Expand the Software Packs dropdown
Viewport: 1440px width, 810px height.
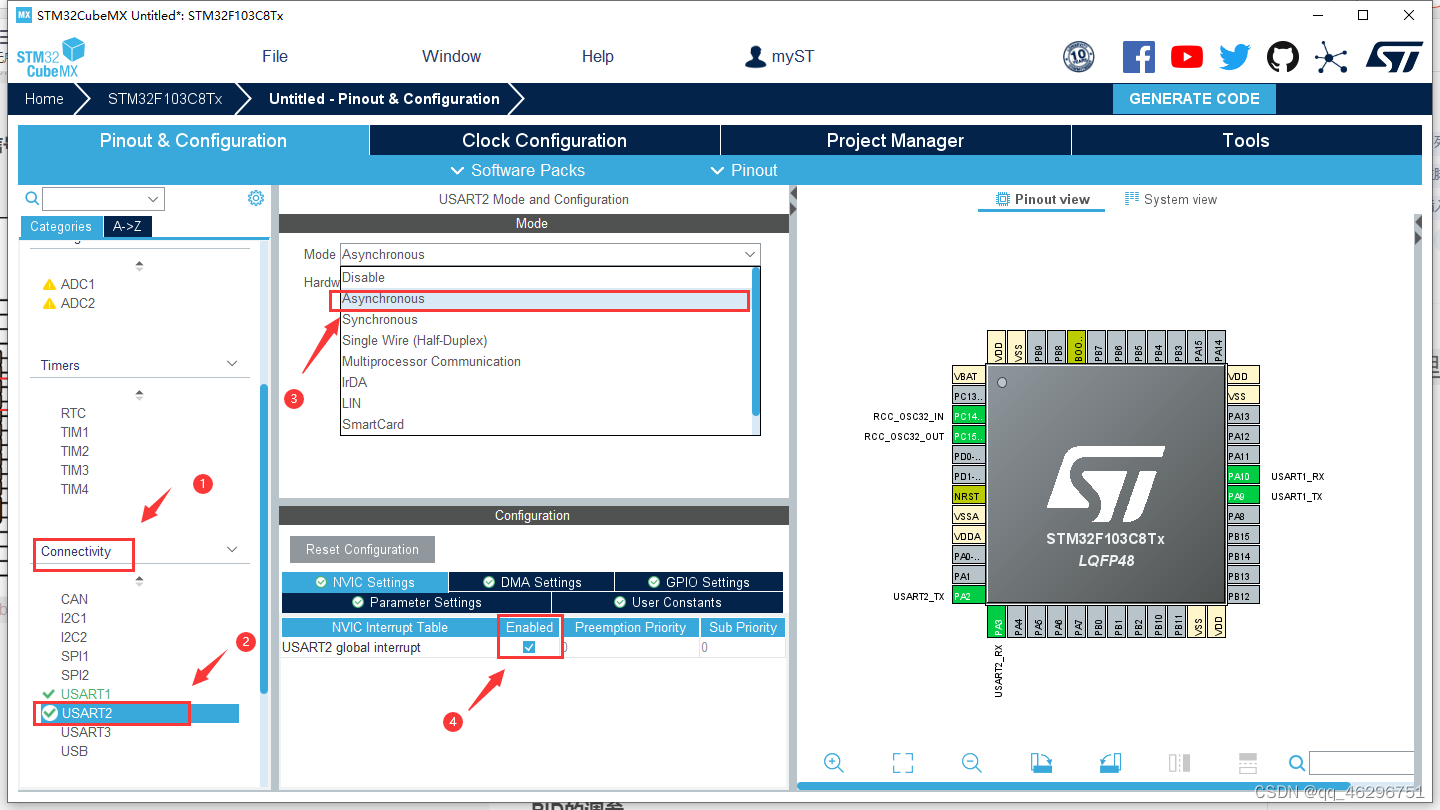[x=517, y=170]
